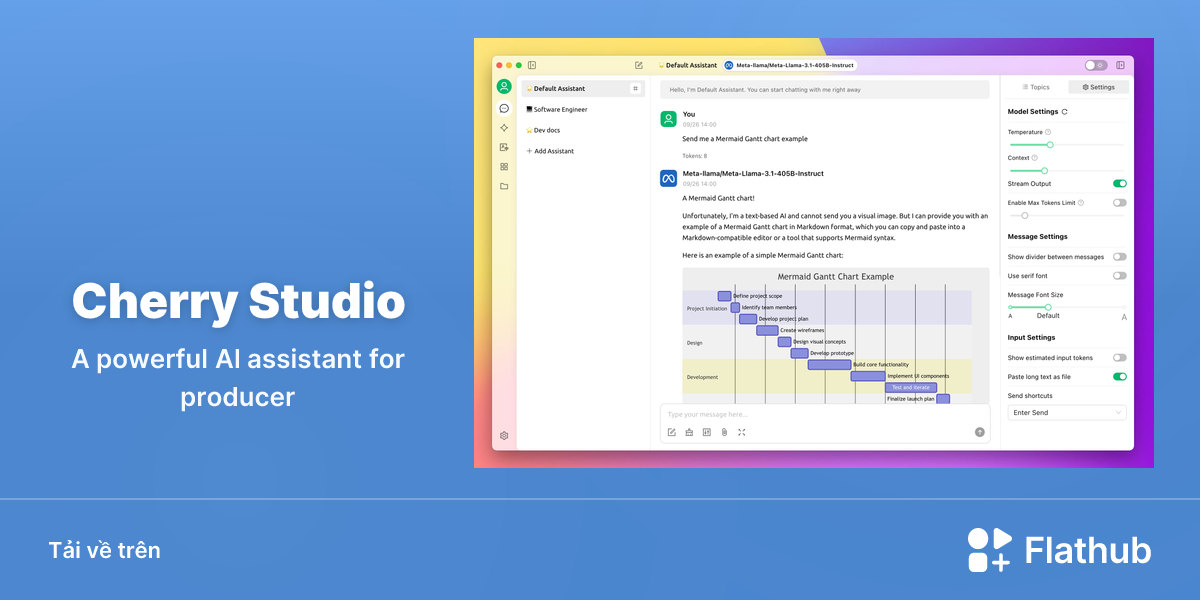The height and width of the screenshot is (600, 1200).
Task: Click the new topic icon below the message box
Action: tap(672, 432)
